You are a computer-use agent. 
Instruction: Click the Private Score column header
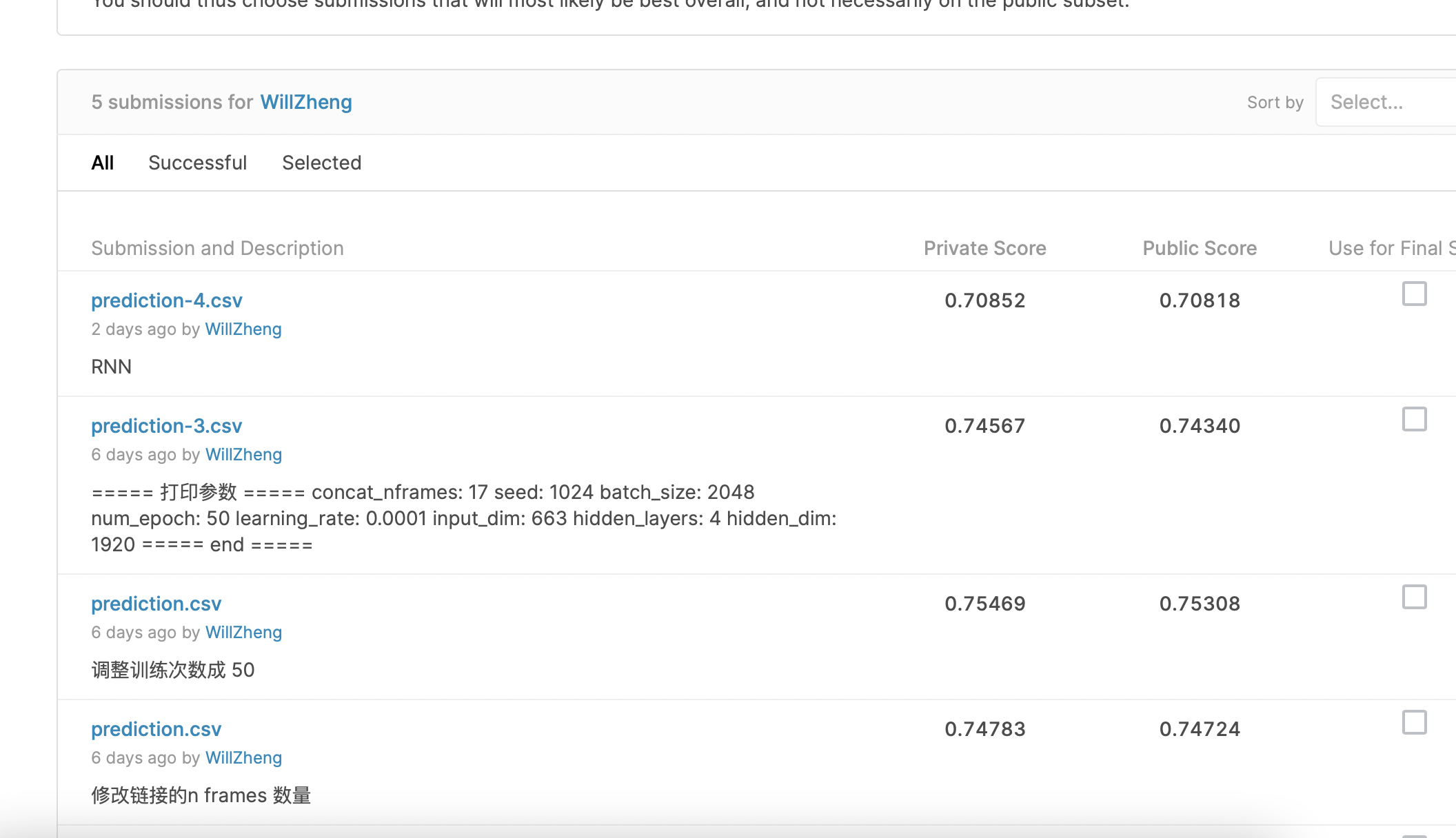click(x=984, y=249)
